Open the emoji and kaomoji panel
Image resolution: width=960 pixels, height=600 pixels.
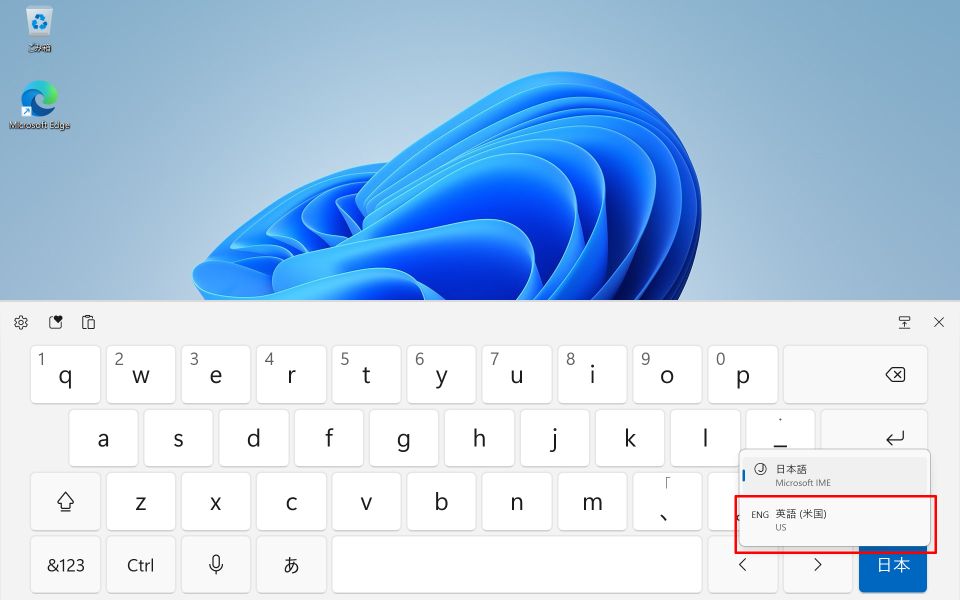pos(56,322)
